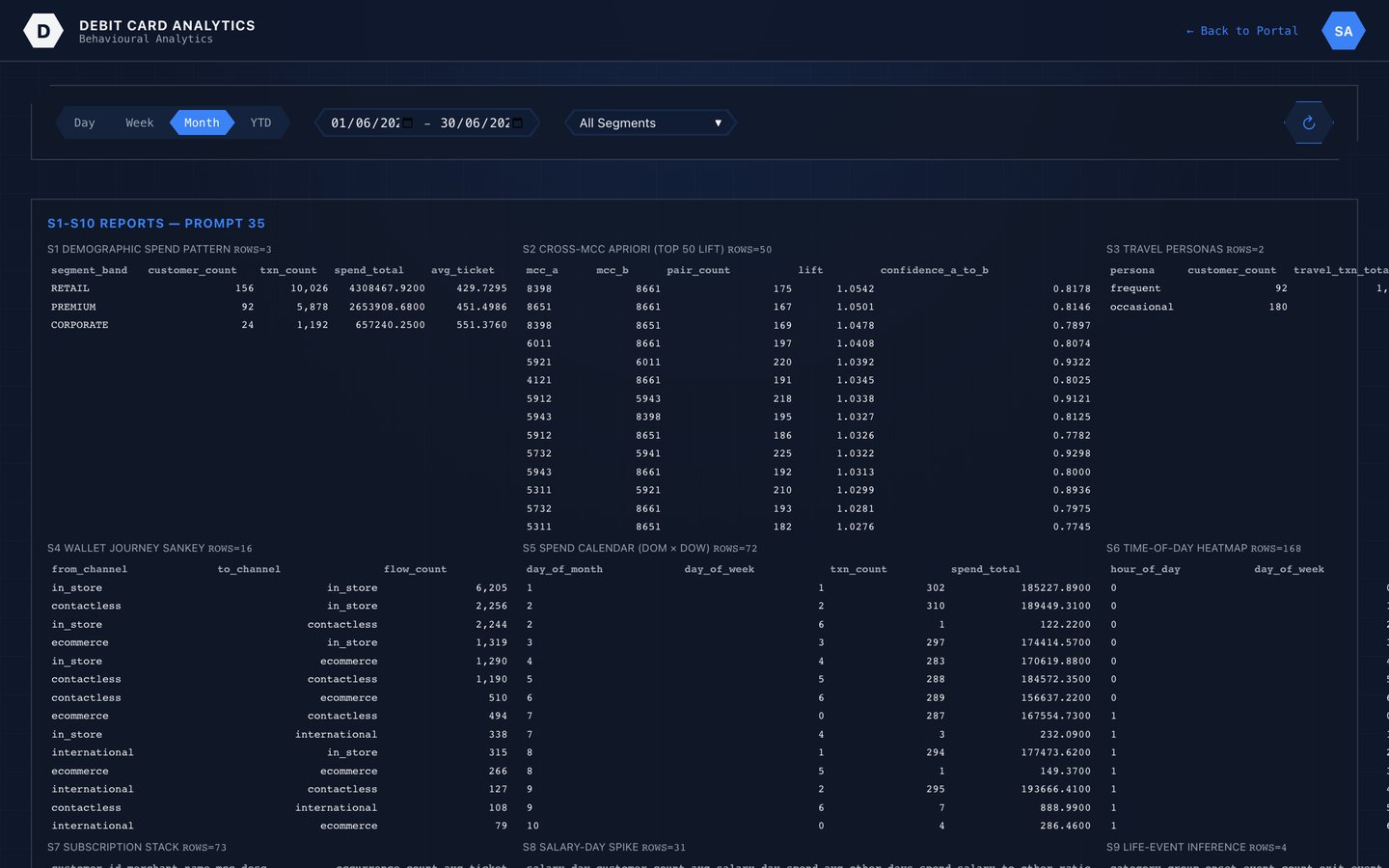Image resolution: width=1389 pixels, height=868 pixels.
Task: Click S2 Cross-MCC Apriori title
Action: pos(647,249)
